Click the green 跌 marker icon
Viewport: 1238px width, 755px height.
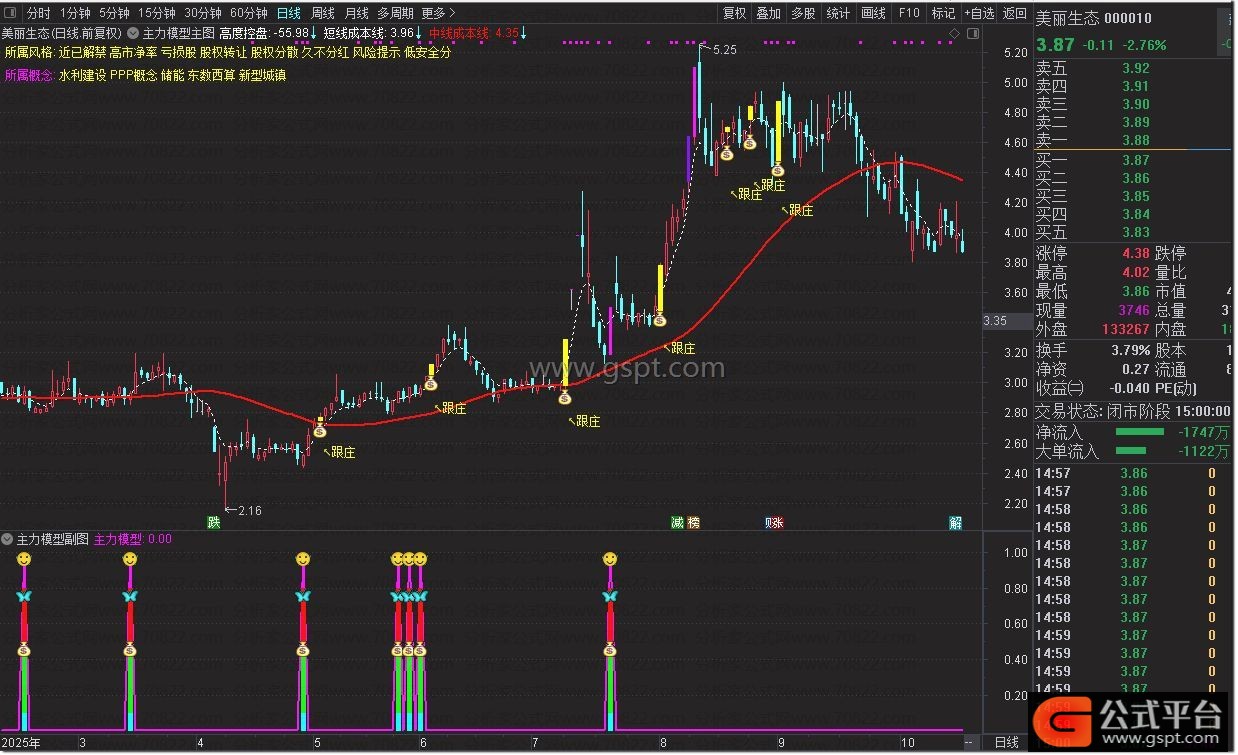tap(213, 522)
